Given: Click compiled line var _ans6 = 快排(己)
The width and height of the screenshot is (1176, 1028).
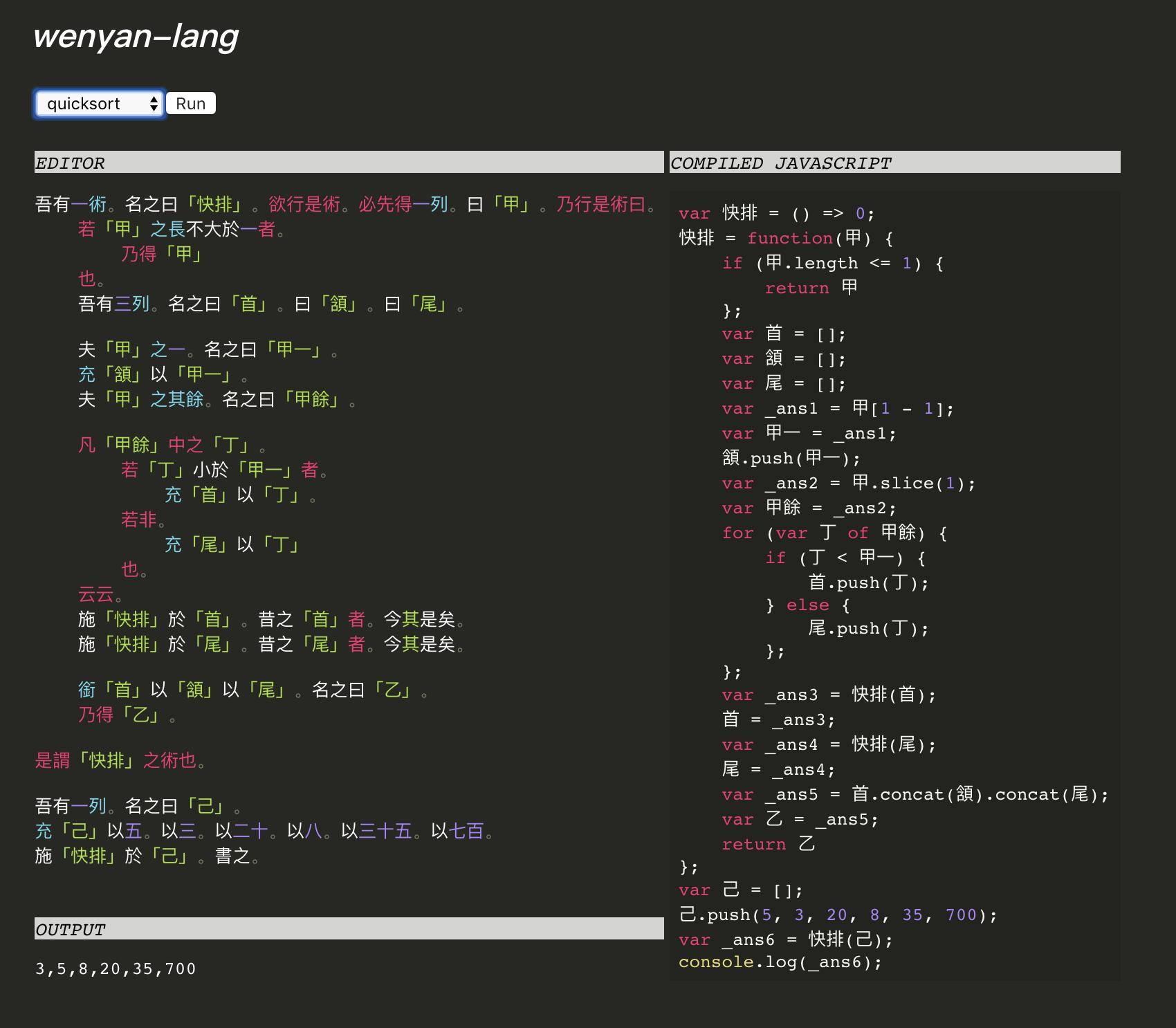Looking at the screenshot, I should [x=786, y=940].
